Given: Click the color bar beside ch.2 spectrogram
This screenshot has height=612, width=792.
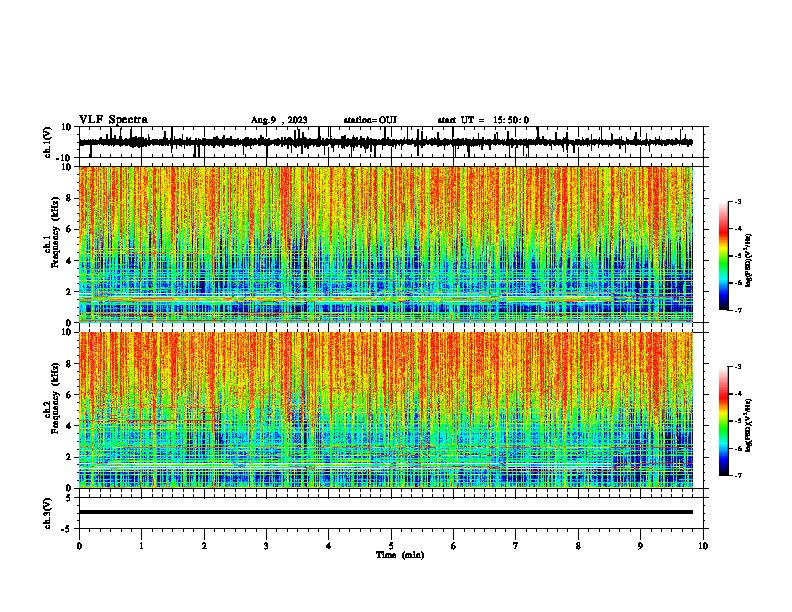Looking at the screenshot, I should [724, 421].
